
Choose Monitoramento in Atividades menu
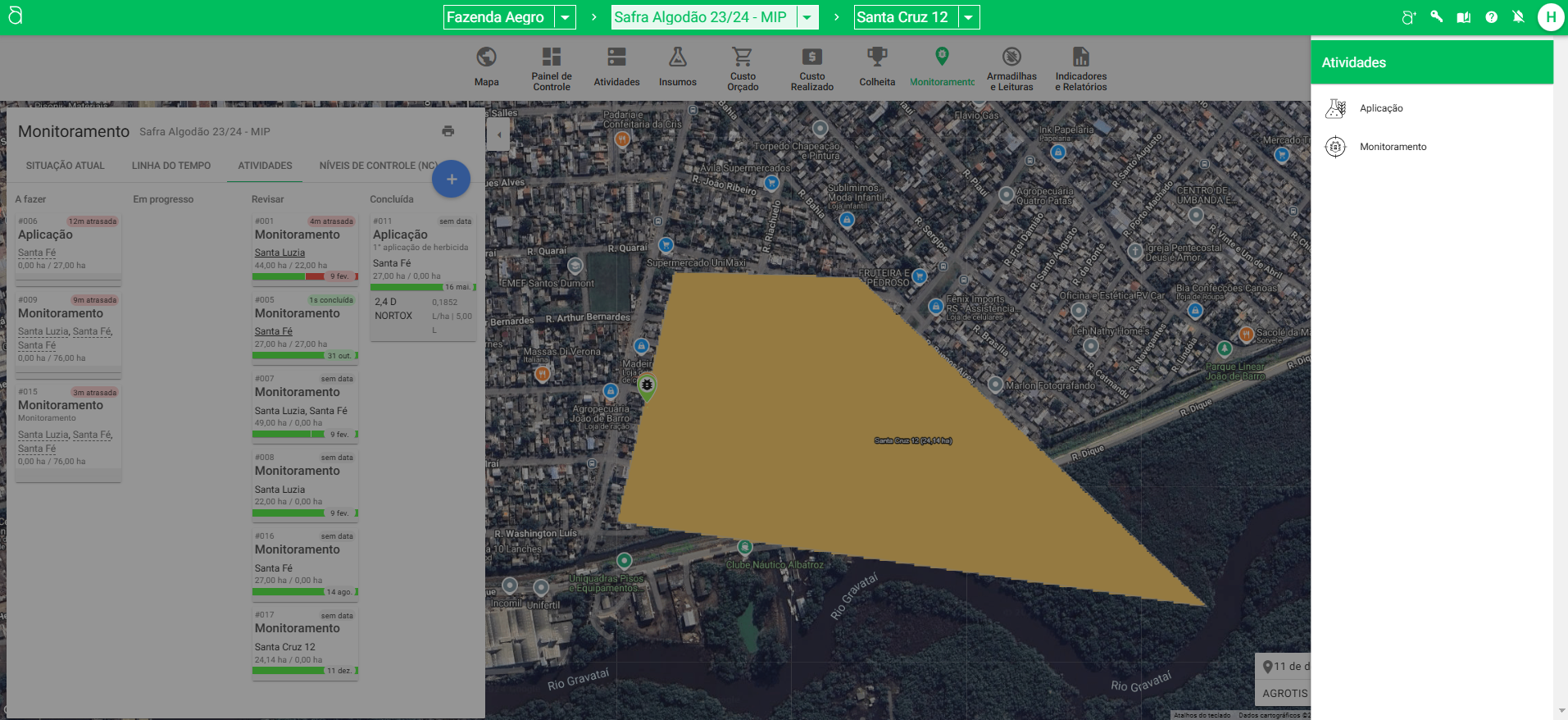(x=1393, y=147)
